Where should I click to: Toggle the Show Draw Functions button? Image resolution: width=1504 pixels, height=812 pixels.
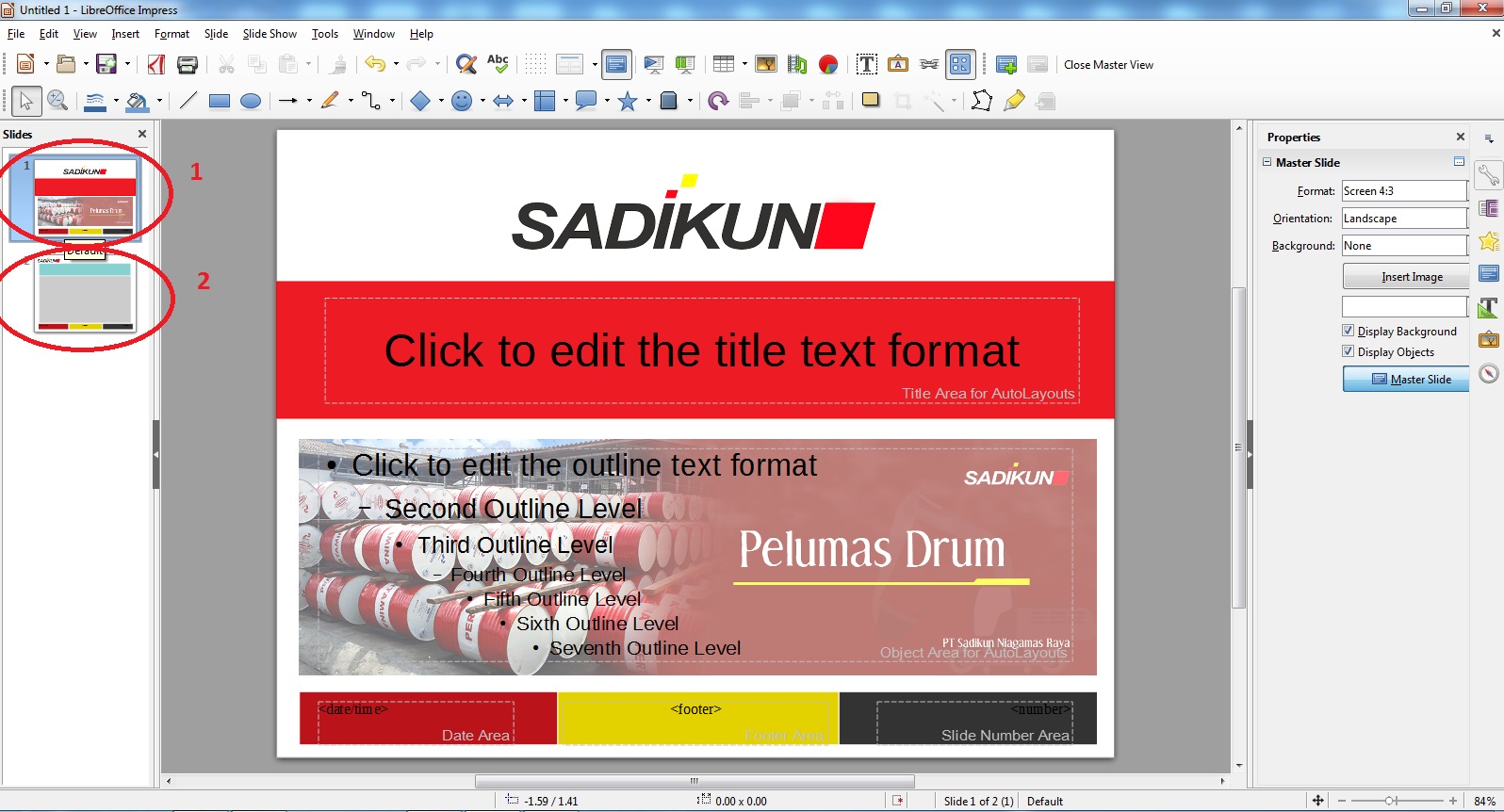click(960, 64)
